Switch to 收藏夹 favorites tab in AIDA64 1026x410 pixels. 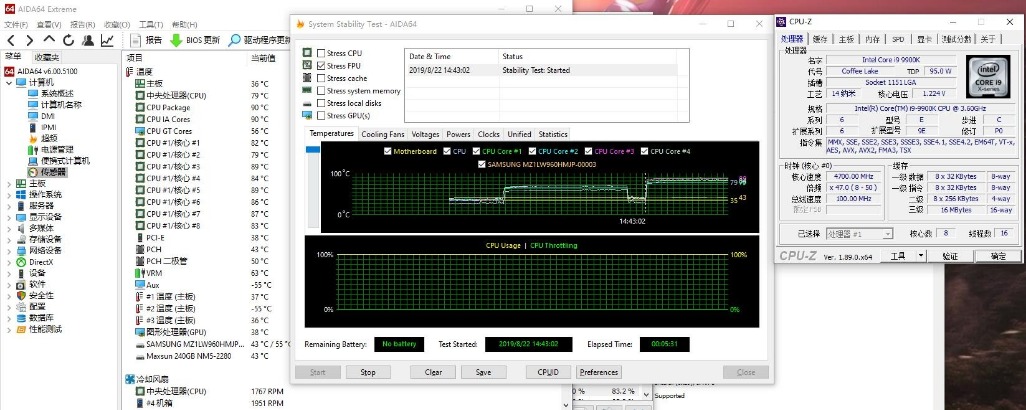[x=47, y=57]
